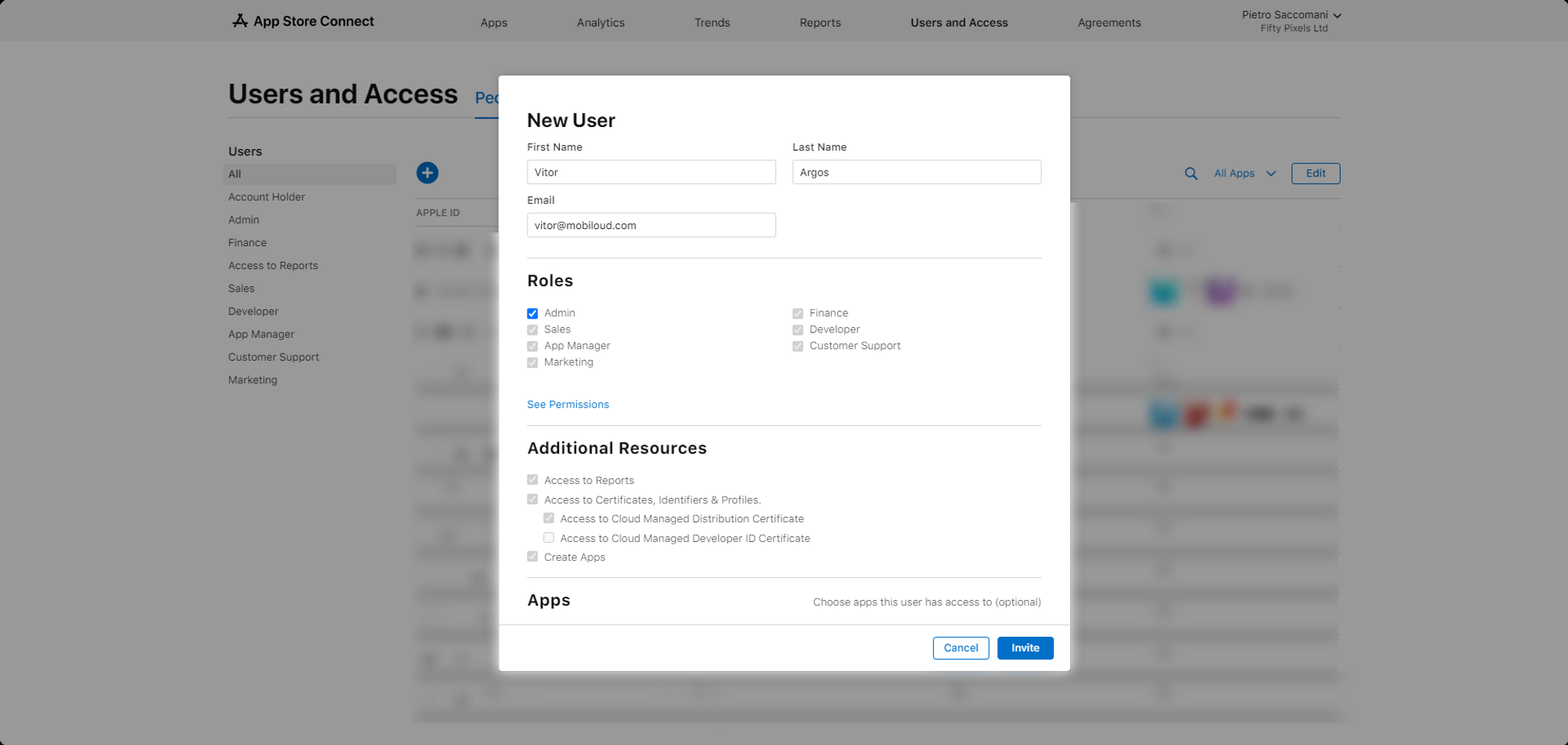Image resolution: width=1568 pixels, height=745 pixels.
Task: Click the Cancel button
Action: (x=961, y=648)
